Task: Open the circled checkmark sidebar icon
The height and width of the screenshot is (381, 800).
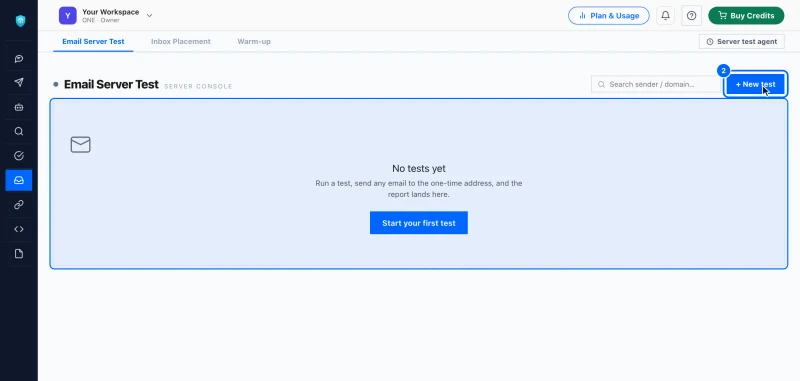Action: [19, 156]
